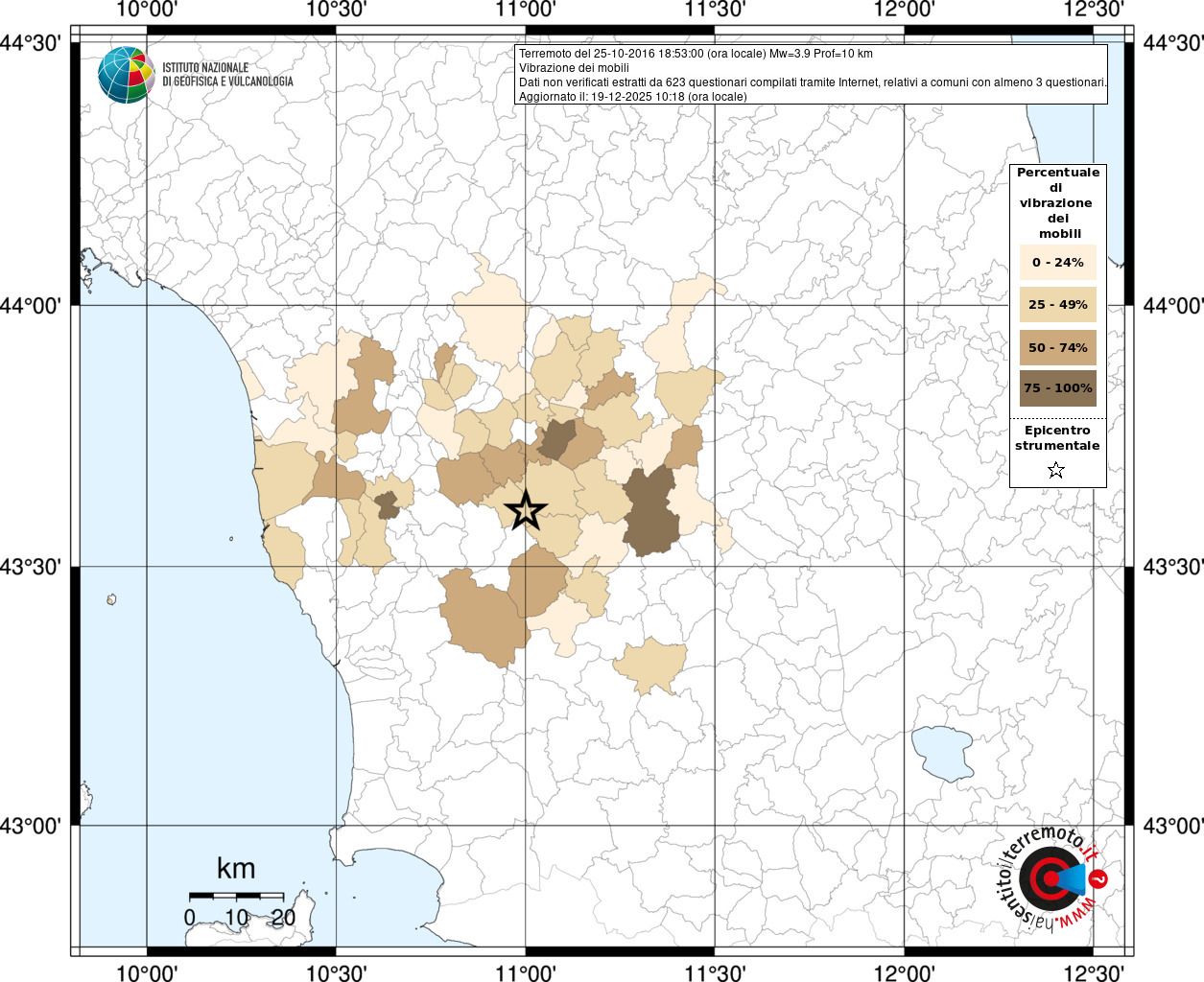Select the 50 - 74% legend swatch
The image size is (1204, 982).
coord(1057,347)
